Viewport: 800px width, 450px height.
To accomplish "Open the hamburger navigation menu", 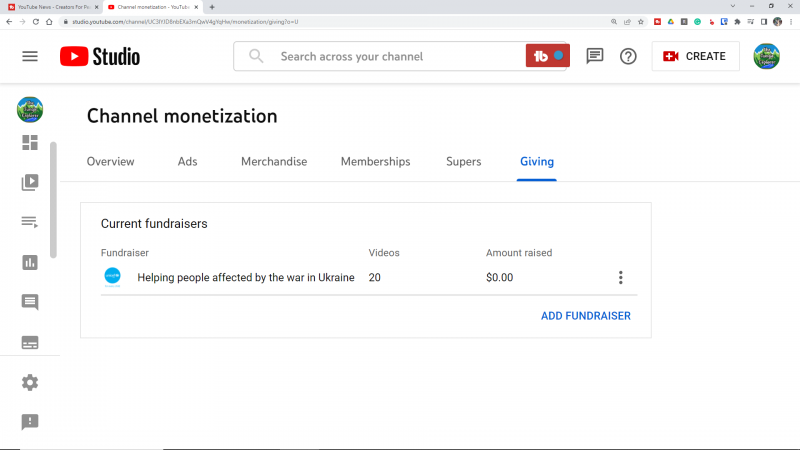I will point(30,56).
